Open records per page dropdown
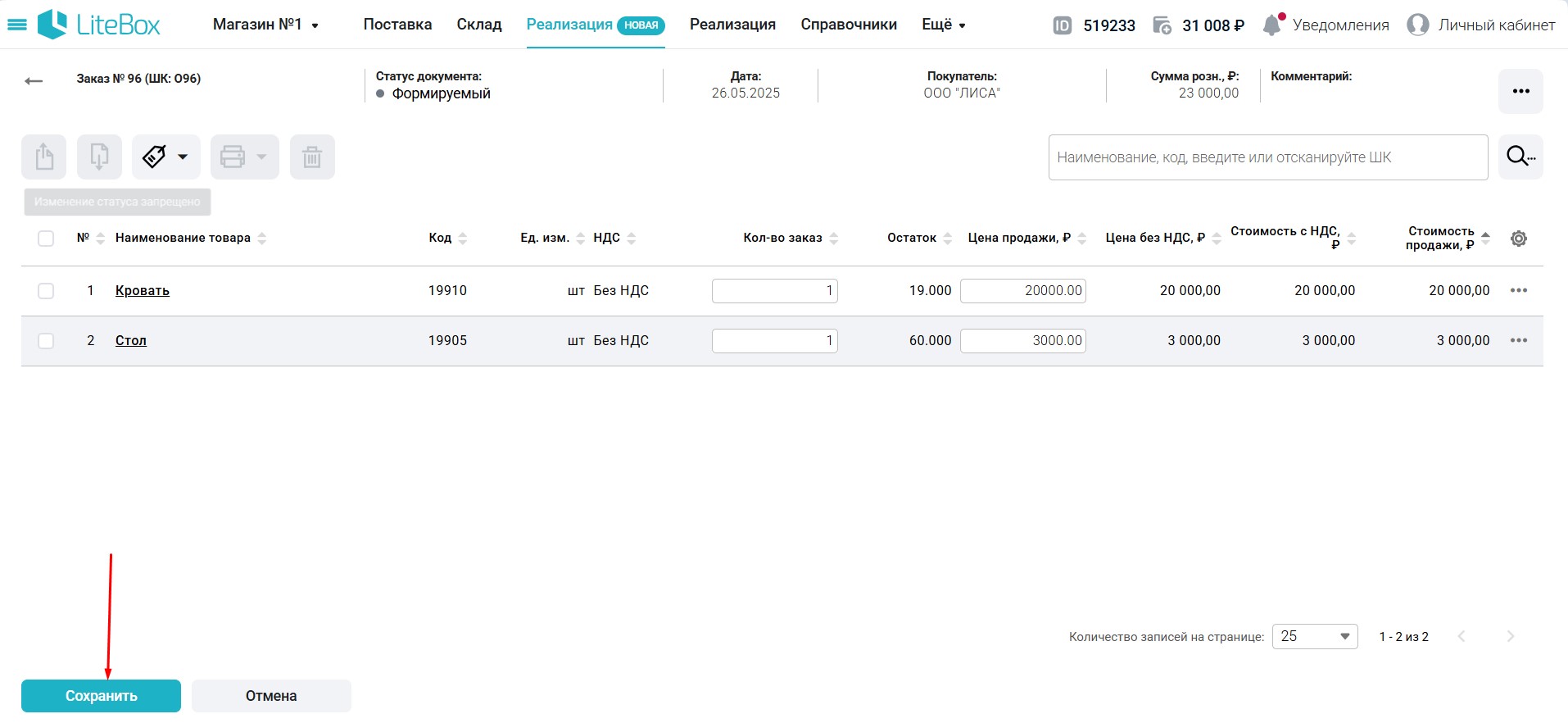Image resolution: width=1568 pixels, height=723 pixels. pos(1314,636)
